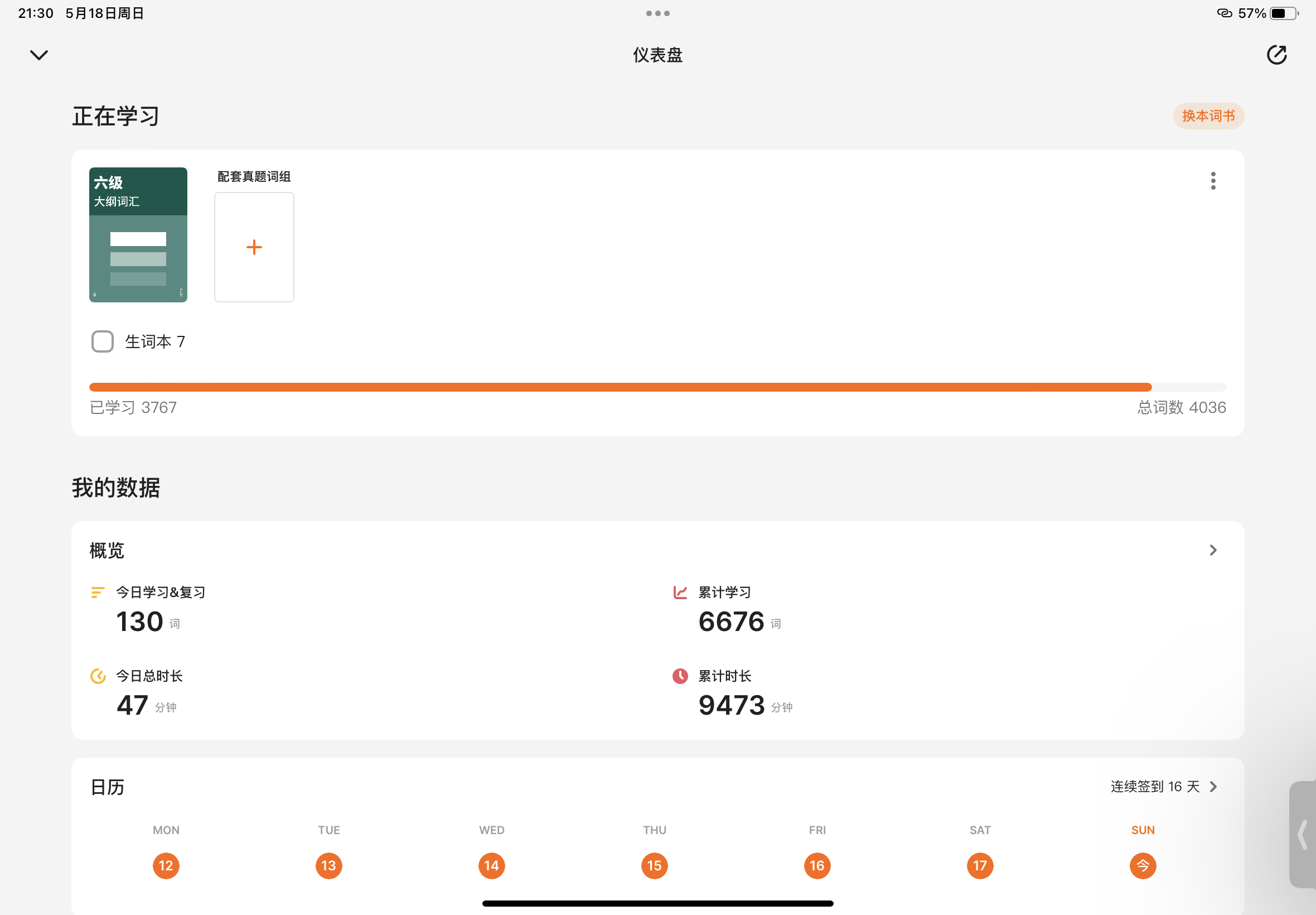1316x915 pixels.
Task: Open the three-dot vertical more menu
Action: click(x=1213, y=181)
